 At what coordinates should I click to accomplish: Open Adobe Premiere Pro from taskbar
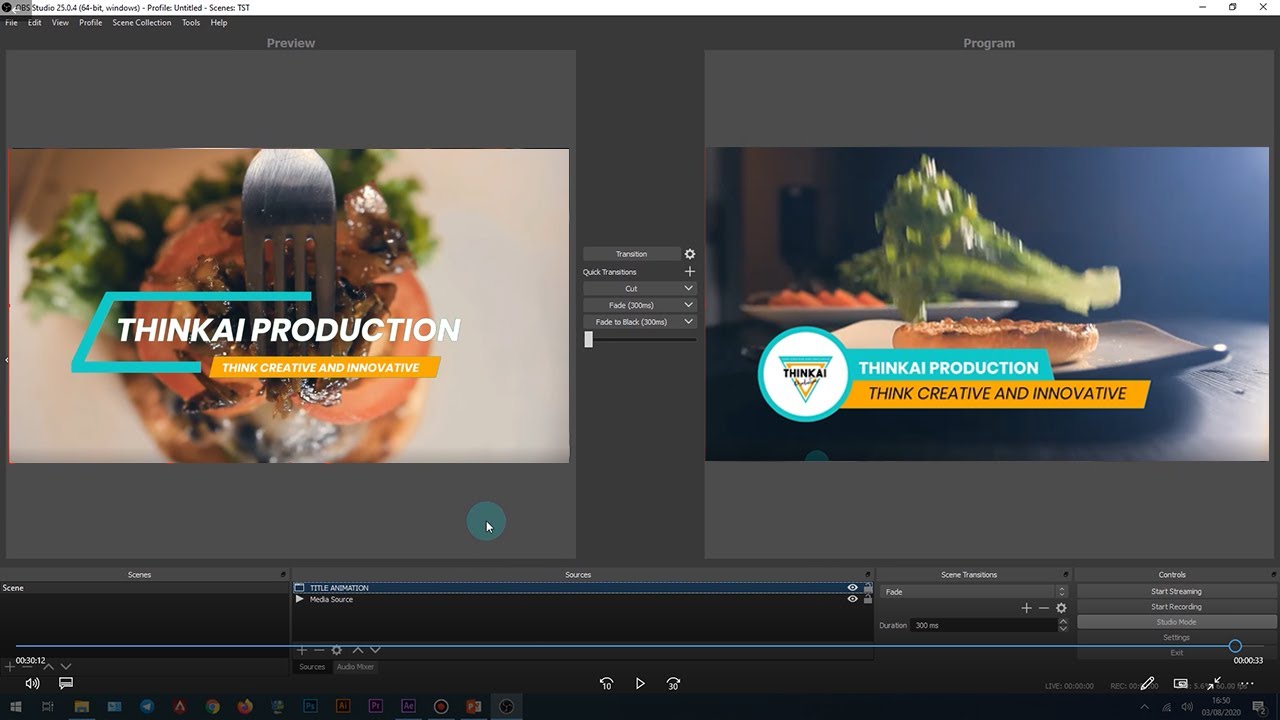[376, 707]
